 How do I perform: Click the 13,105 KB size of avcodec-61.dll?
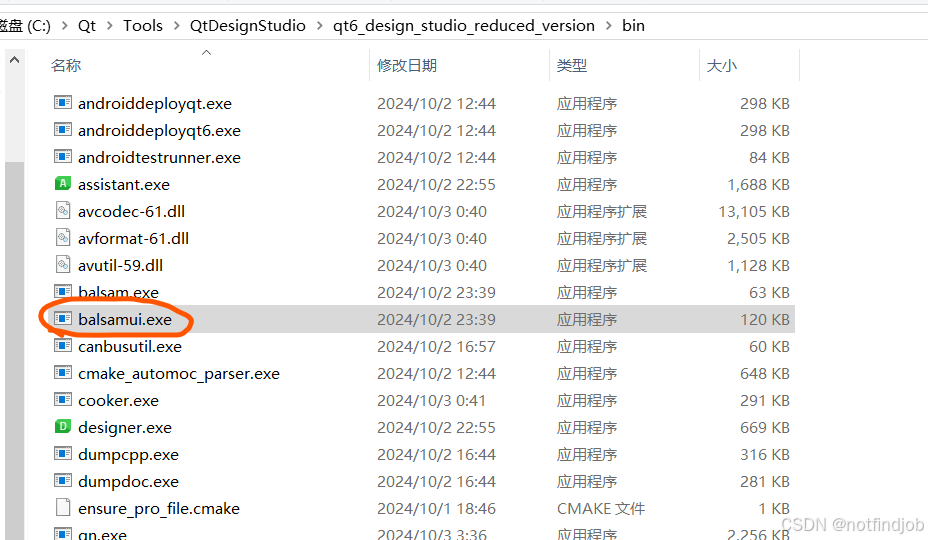click(x=754, y=211)
